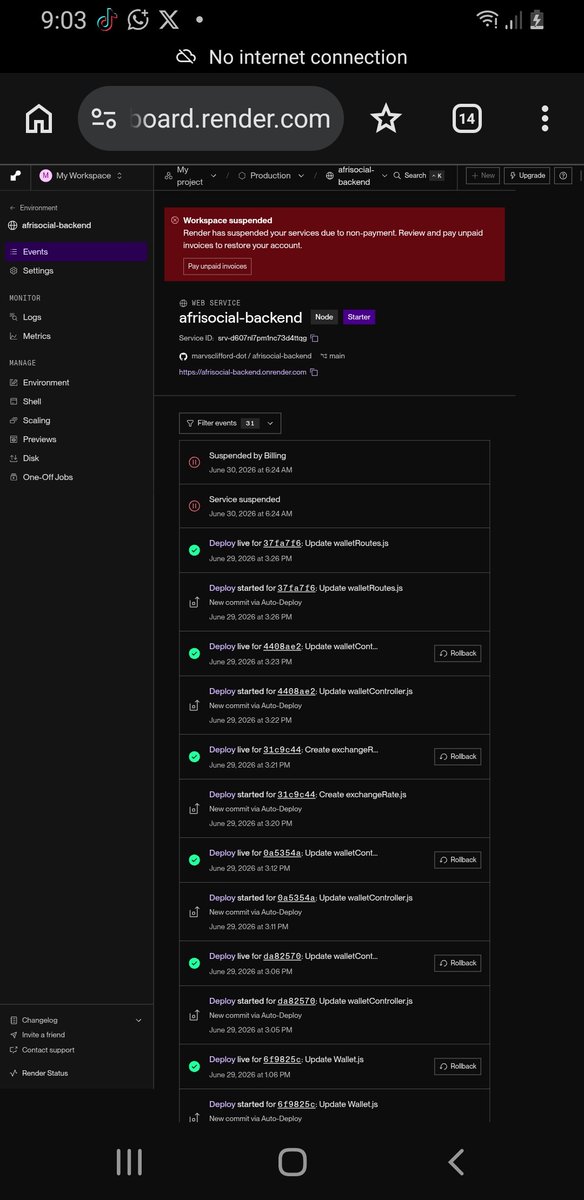Open the afrisocial-backend breadcrumb dropdown
Viewport: 584px width, 1200px height.
pyautogui.click(x=357, y=175)
